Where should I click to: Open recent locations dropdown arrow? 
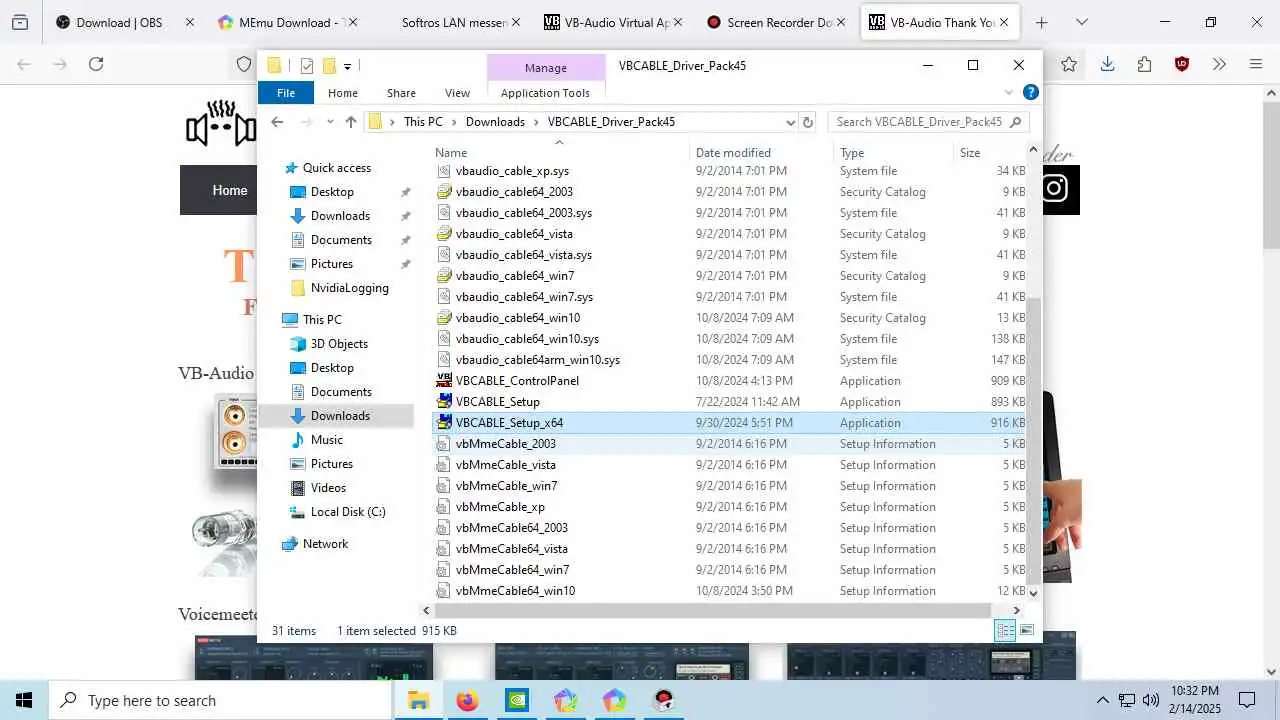pyautogui.click(x=329, y=122)
